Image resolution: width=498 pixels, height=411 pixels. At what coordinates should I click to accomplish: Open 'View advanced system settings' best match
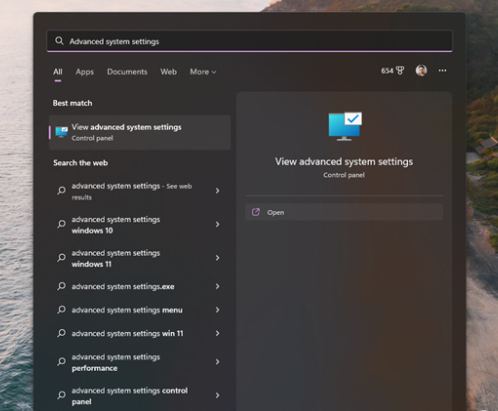[x=140, y=132]
